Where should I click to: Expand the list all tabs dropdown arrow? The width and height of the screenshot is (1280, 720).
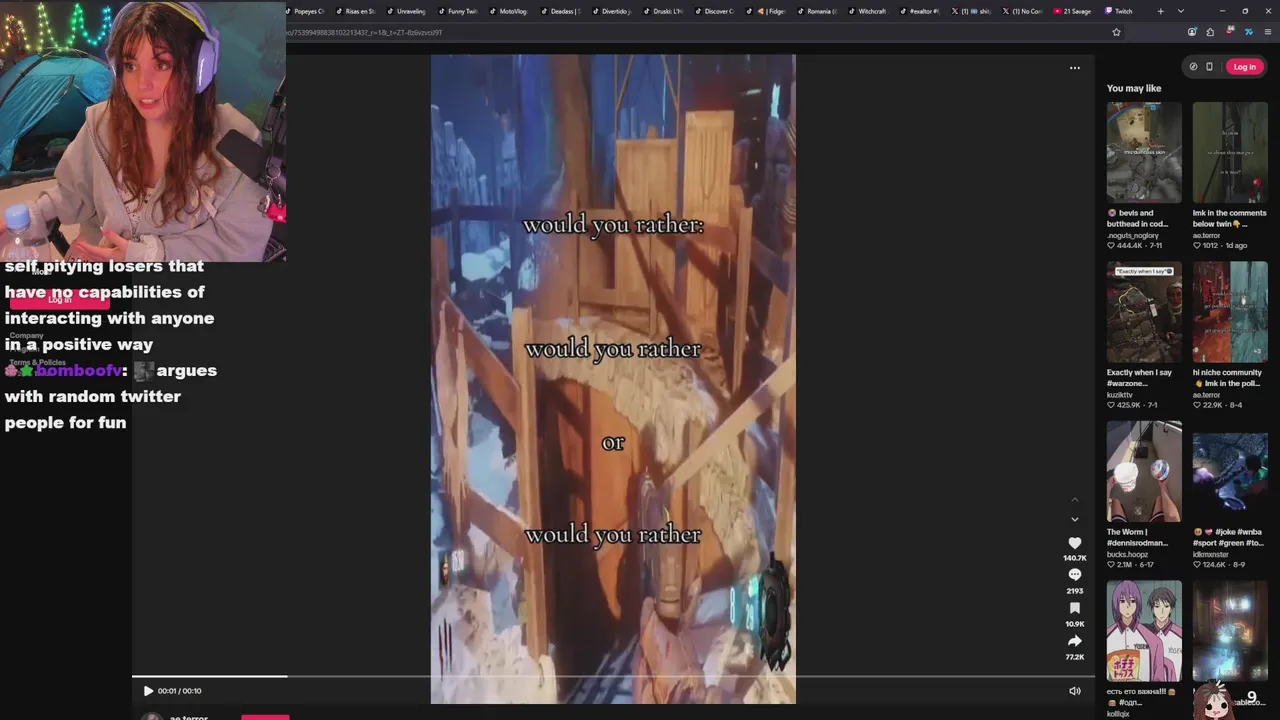[1181, 11]
